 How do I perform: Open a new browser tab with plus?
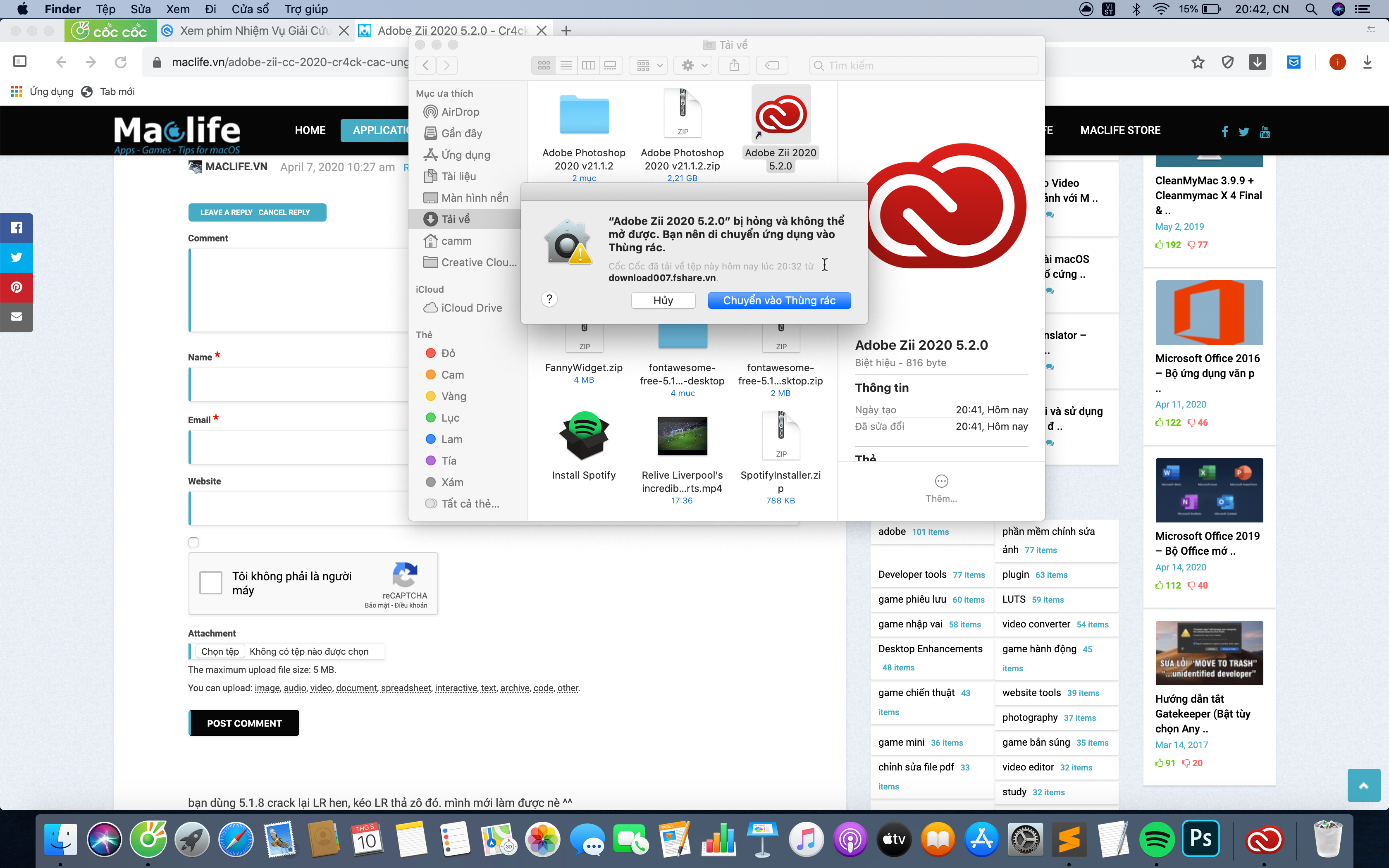click(x=566, y=31)
